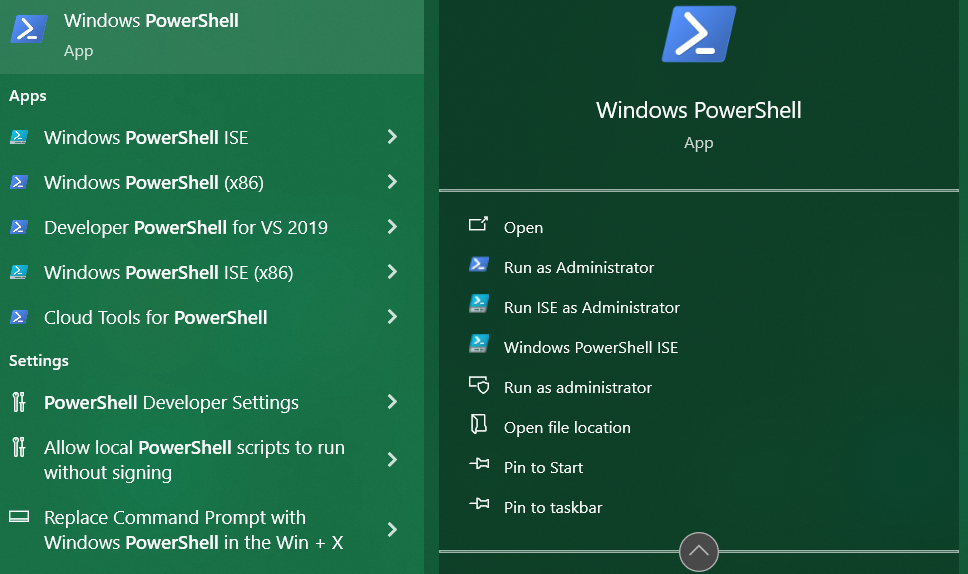Choose Run as Administrator with PowerShell icon
Viewport: 968px width, 574px height.
tap(578, 267)
